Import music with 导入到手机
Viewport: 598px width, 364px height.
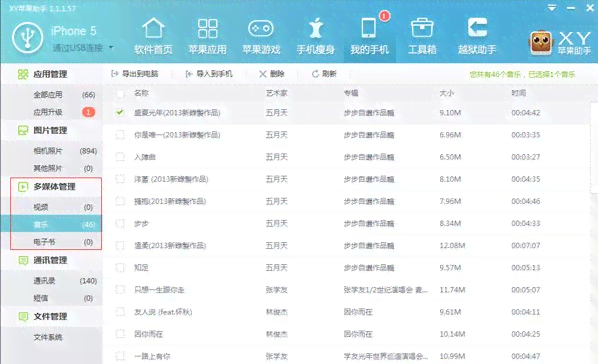(x=209, y=74)
